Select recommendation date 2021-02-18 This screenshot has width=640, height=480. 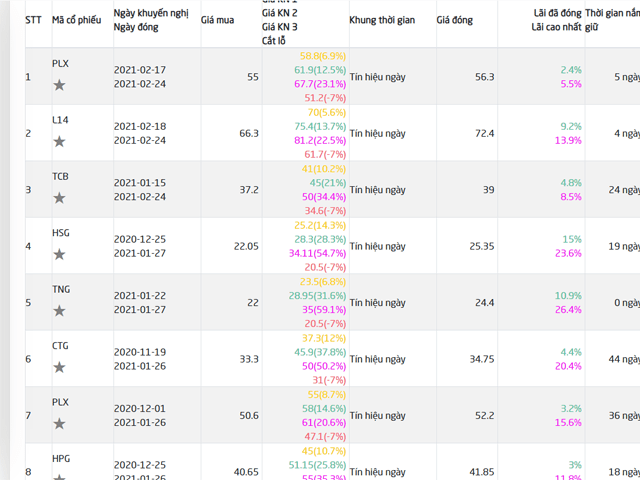[140, 126]
